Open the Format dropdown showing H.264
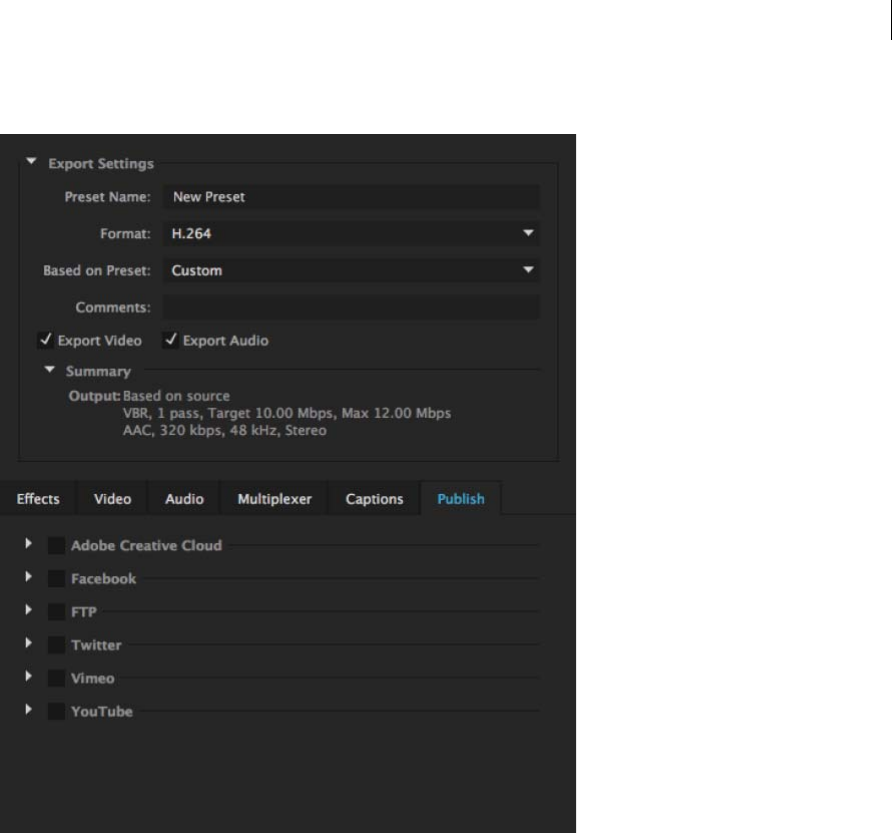Viewport: 892px width, 833px height. click(351, 233)
